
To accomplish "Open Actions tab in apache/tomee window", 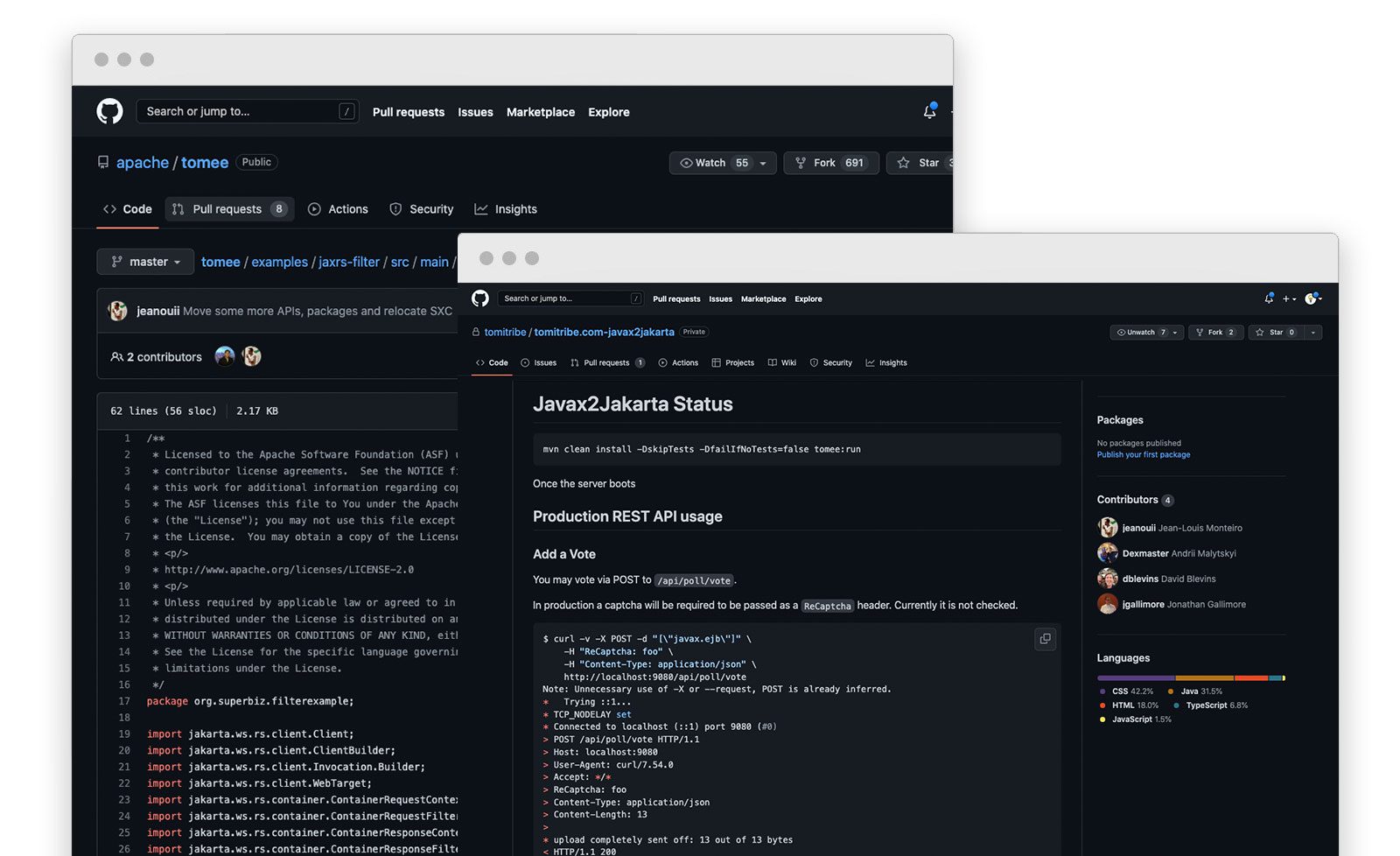I will (338, 209).
